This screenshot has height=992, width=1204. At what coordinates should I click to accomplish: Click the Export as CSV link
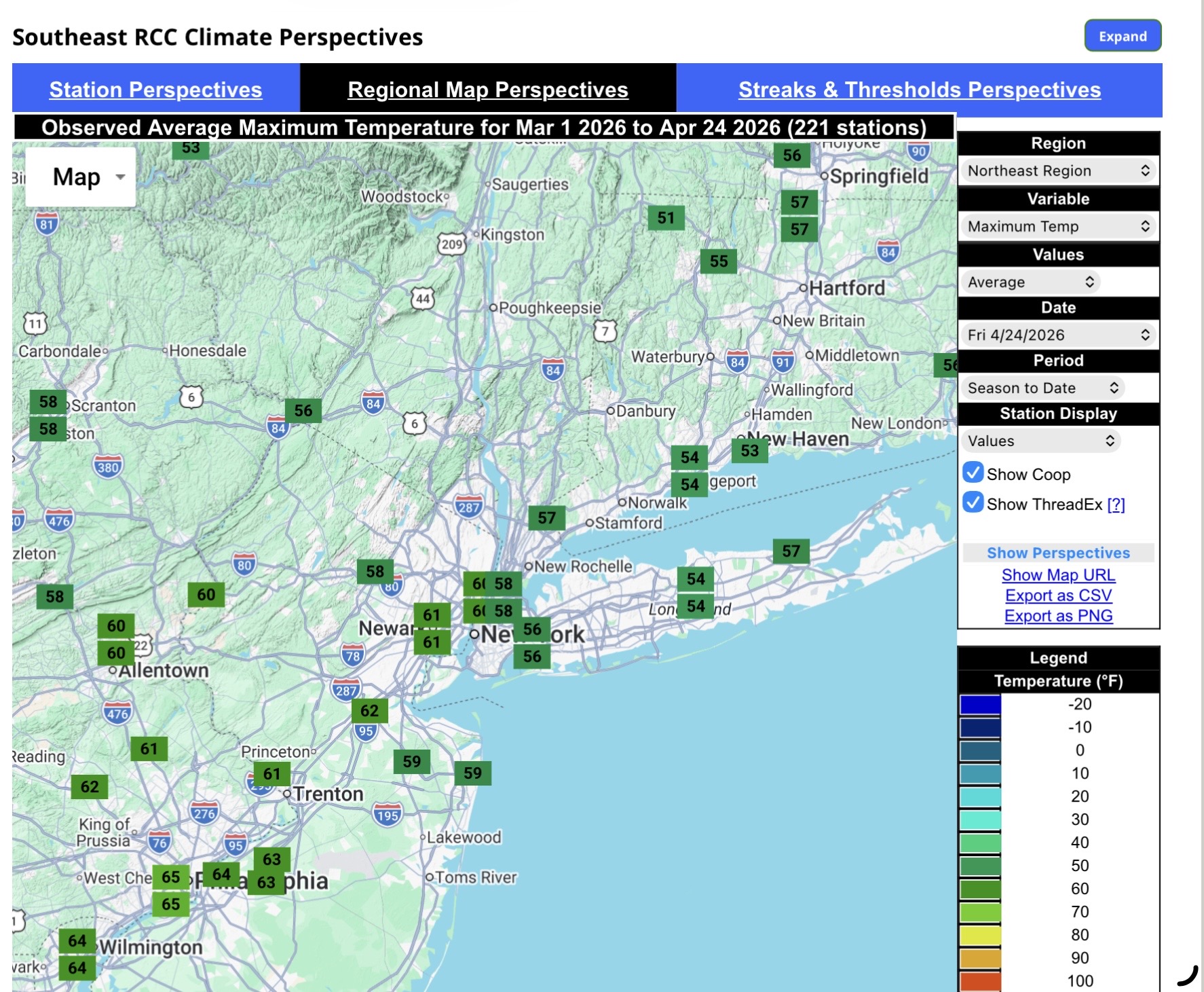[1058, 595]
